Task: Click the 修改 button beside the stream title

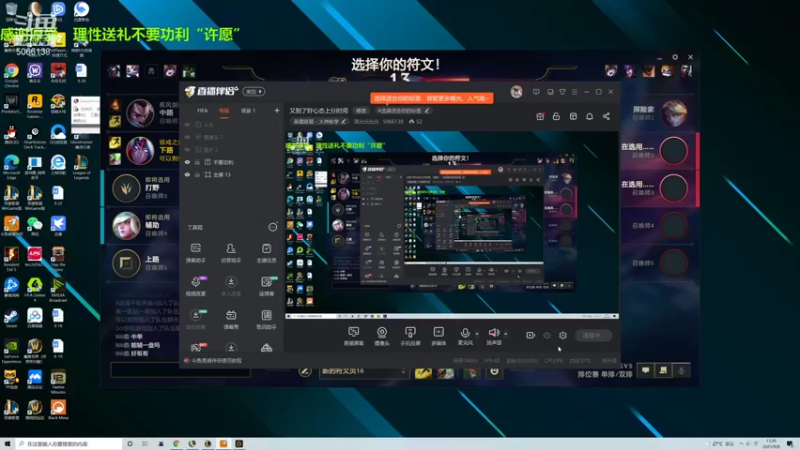Action: click(x=361, y=111)
